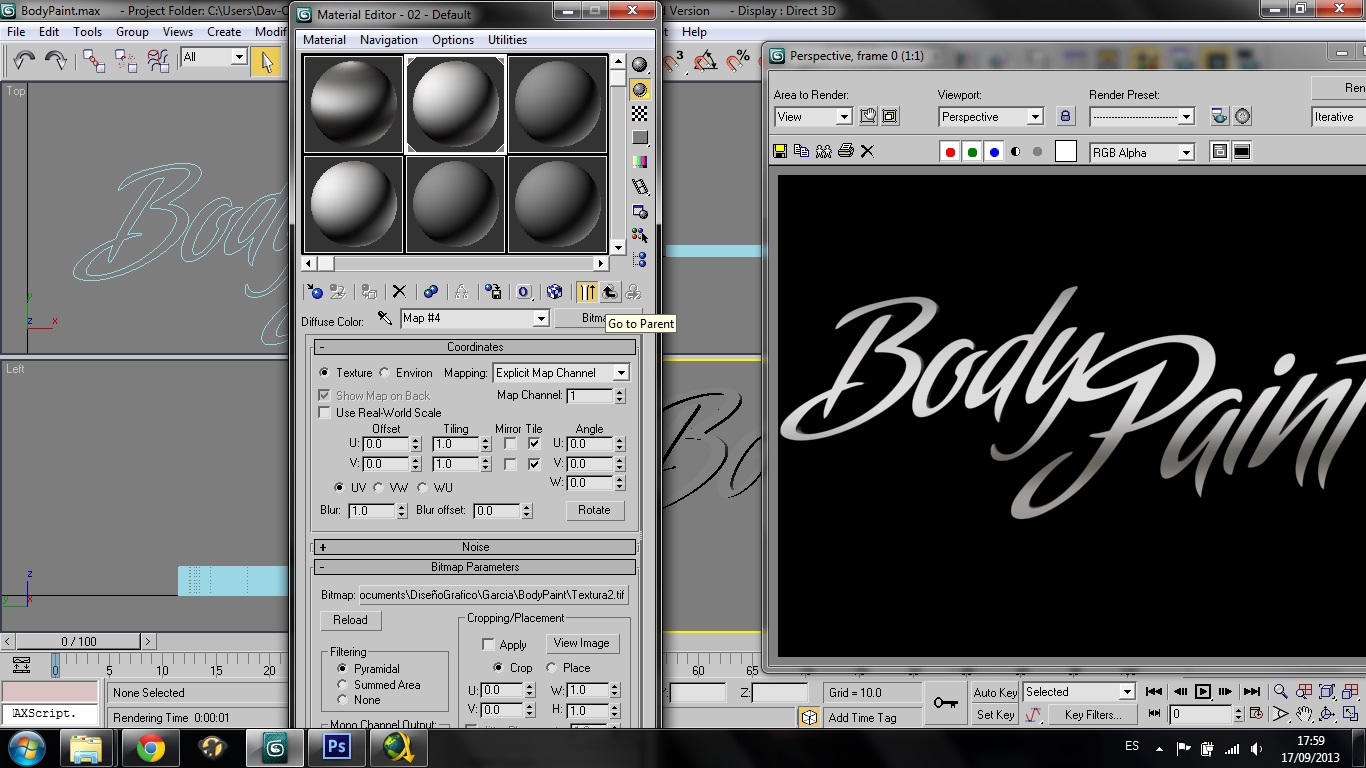This screenshot has height=768, width=1366.
Task: Open Render Setup teapot icon
Action: click(1220, 117)
